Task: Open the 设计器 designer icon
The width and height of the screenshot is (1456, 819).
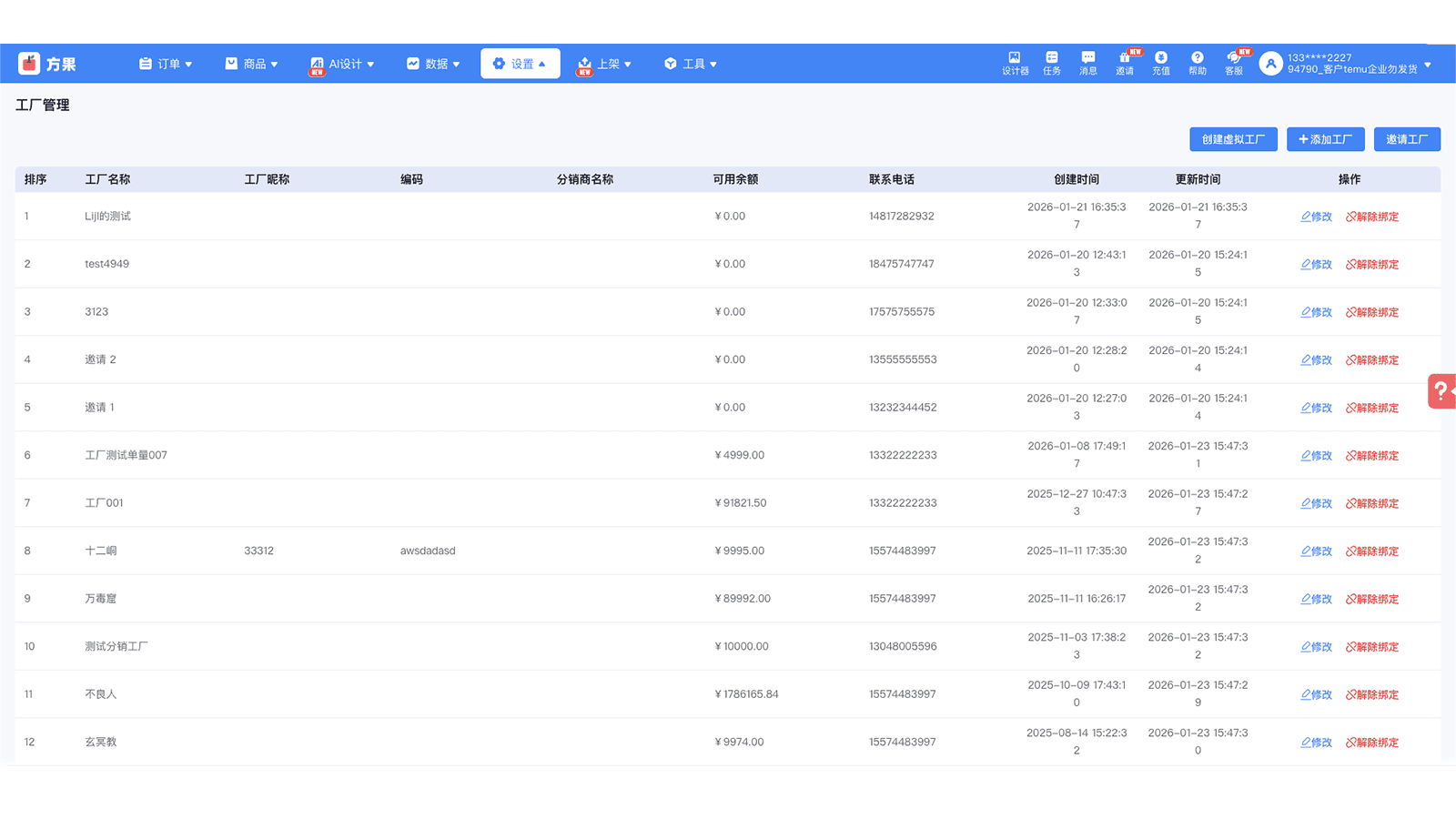Action: [1015, 63]
